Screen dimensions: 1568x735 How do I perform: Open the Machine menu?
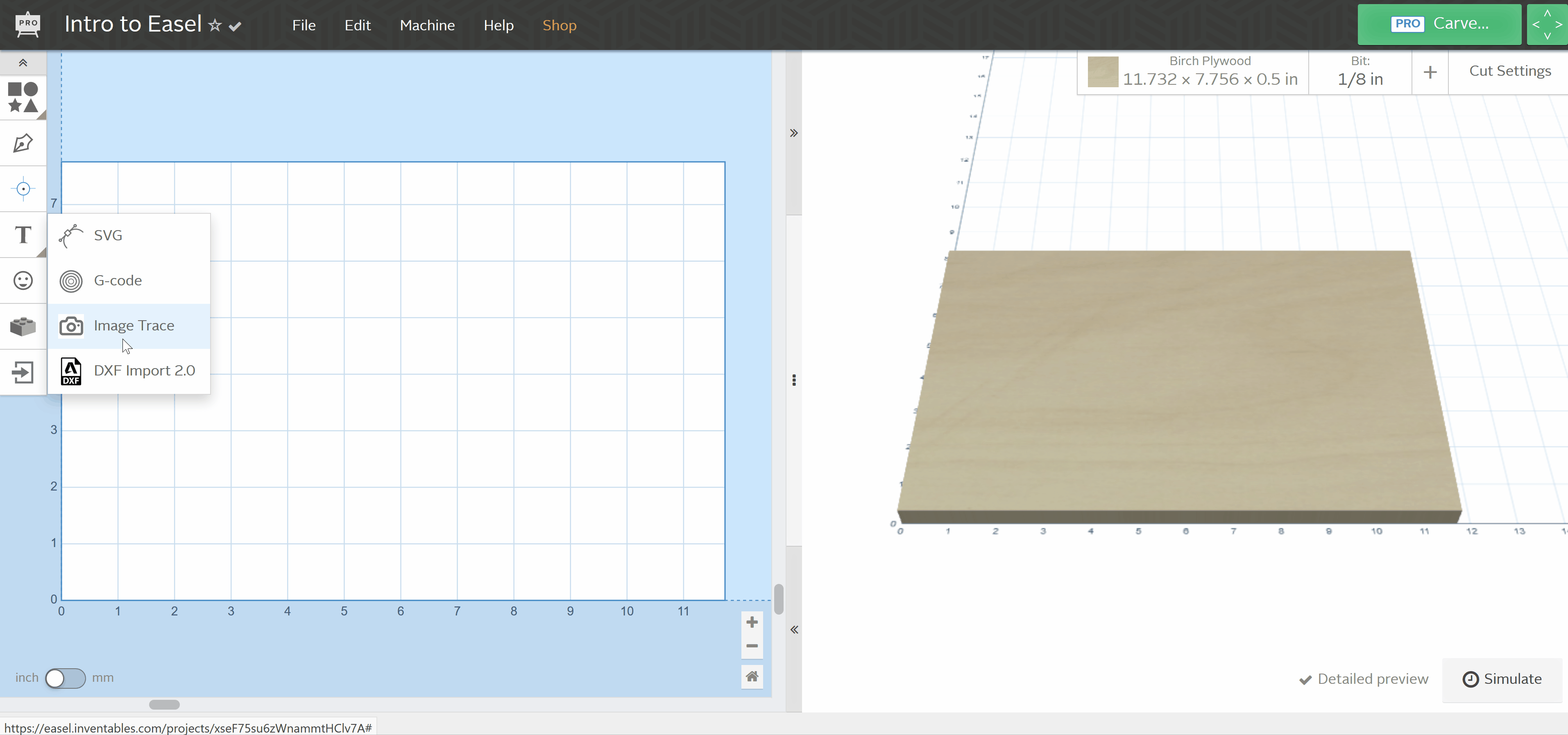point(427,25)
